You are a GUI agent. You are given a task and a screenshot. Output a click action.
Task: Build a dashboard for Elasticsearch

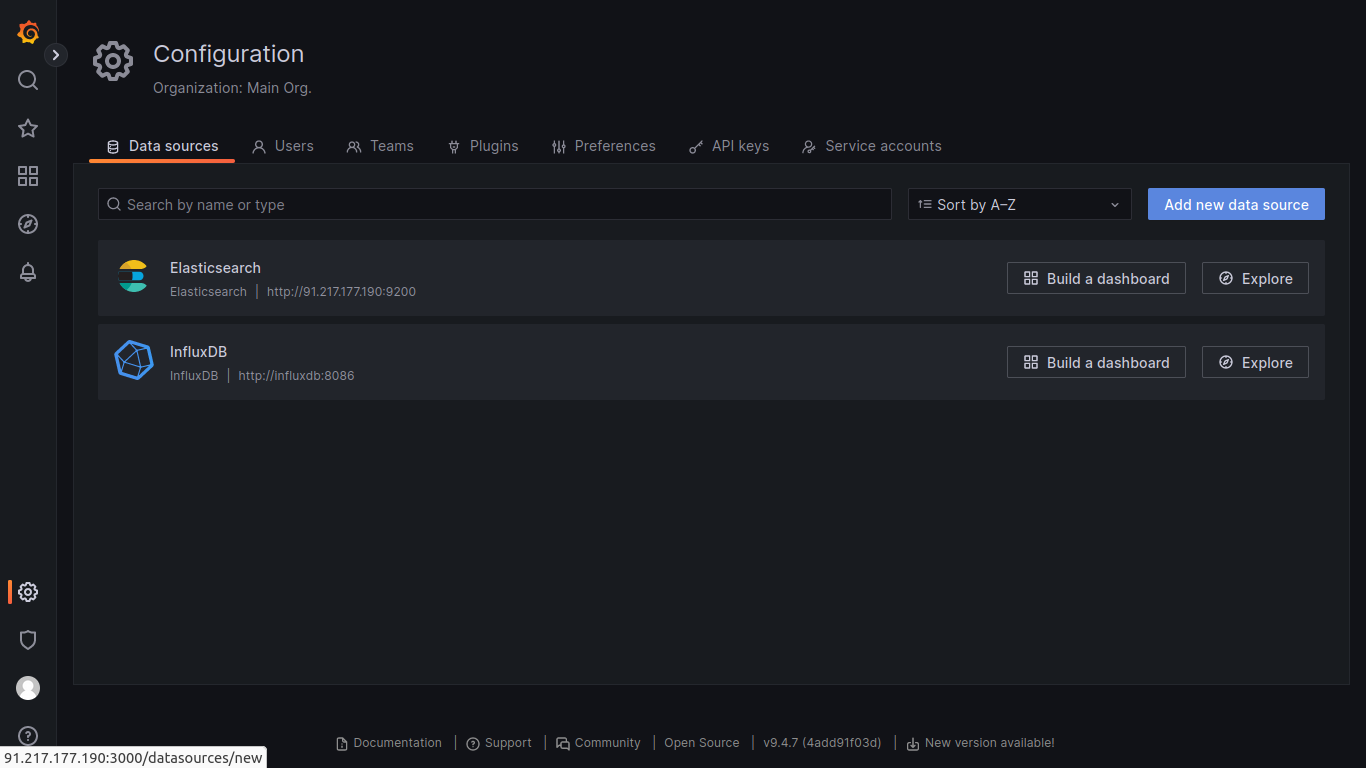point(1096,278)
